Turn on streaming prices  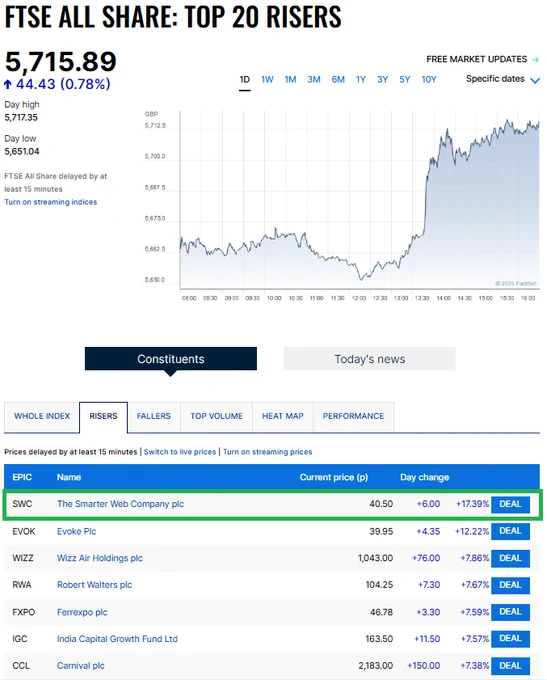pos(268,452)
